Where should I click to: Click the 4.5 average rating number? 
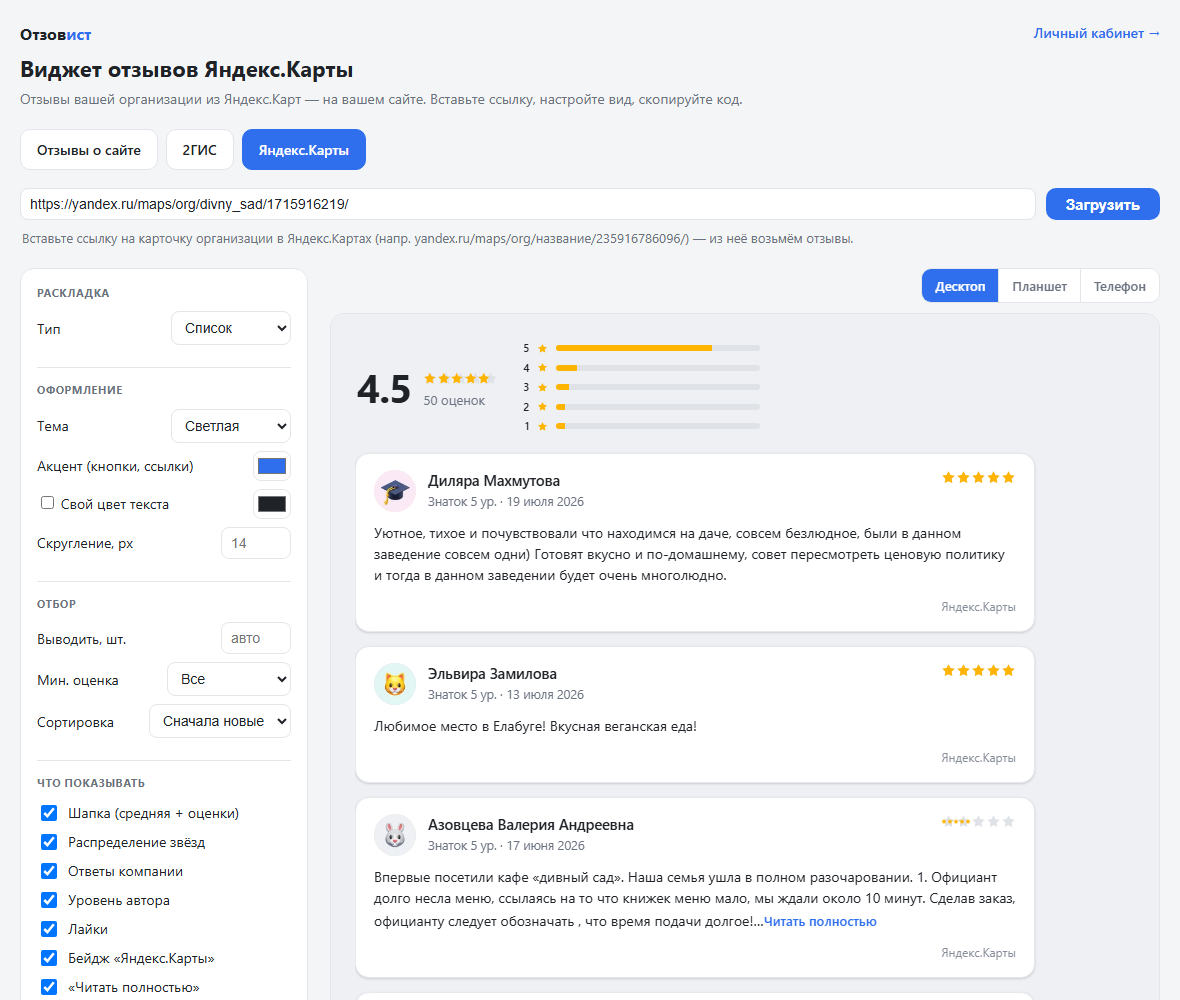click(384, 389)
